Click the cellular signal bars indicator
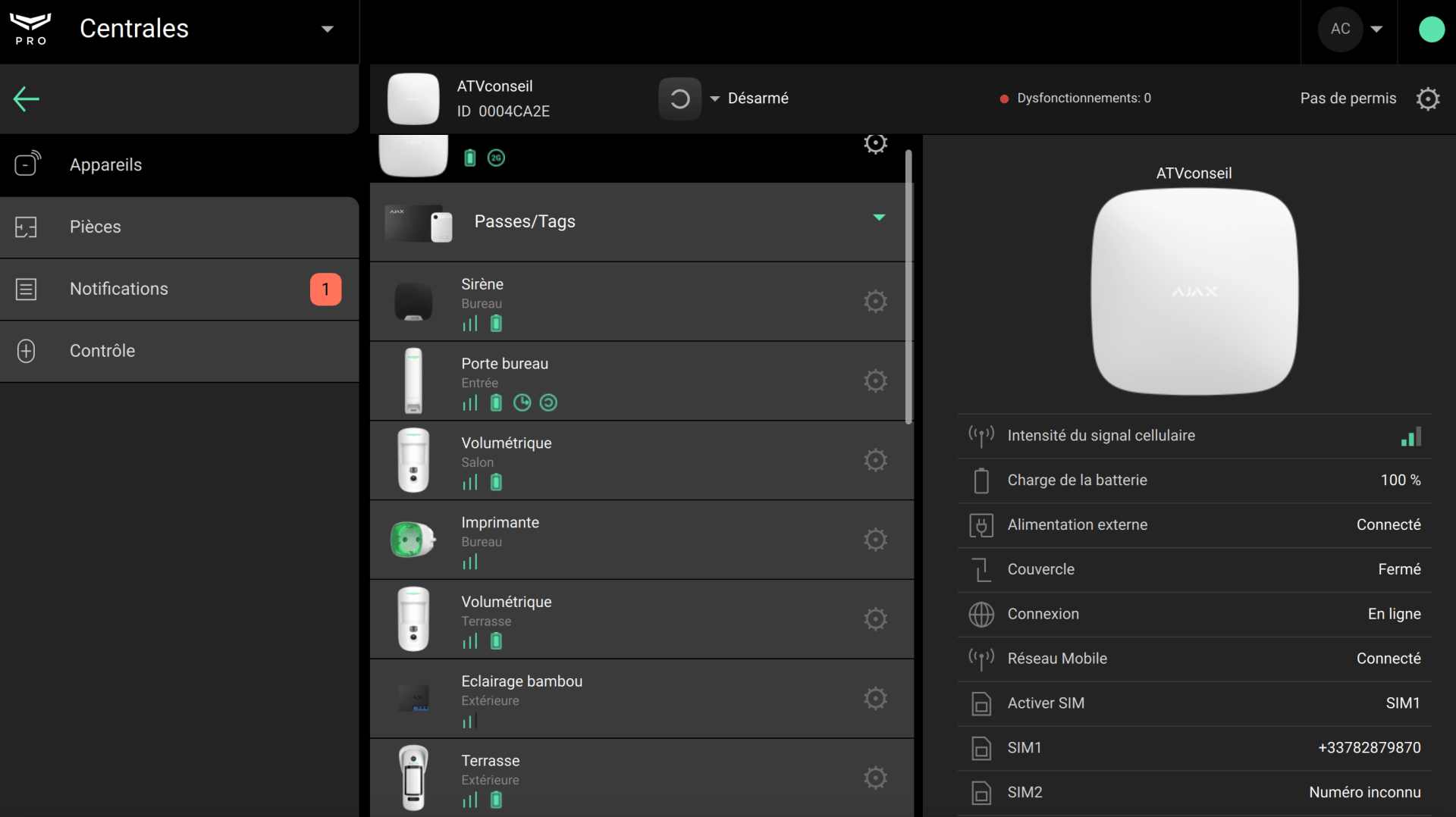This screenshot has width=1456, height=817. pyautogui.click(x=1410, y=437)
